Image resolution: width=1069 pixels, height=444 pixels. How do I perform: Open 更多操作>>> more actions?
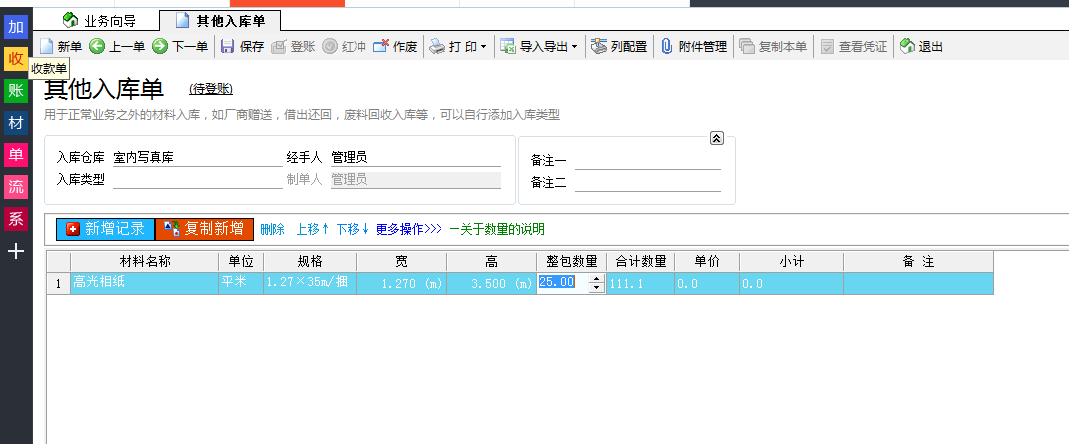tap(409, 229)
